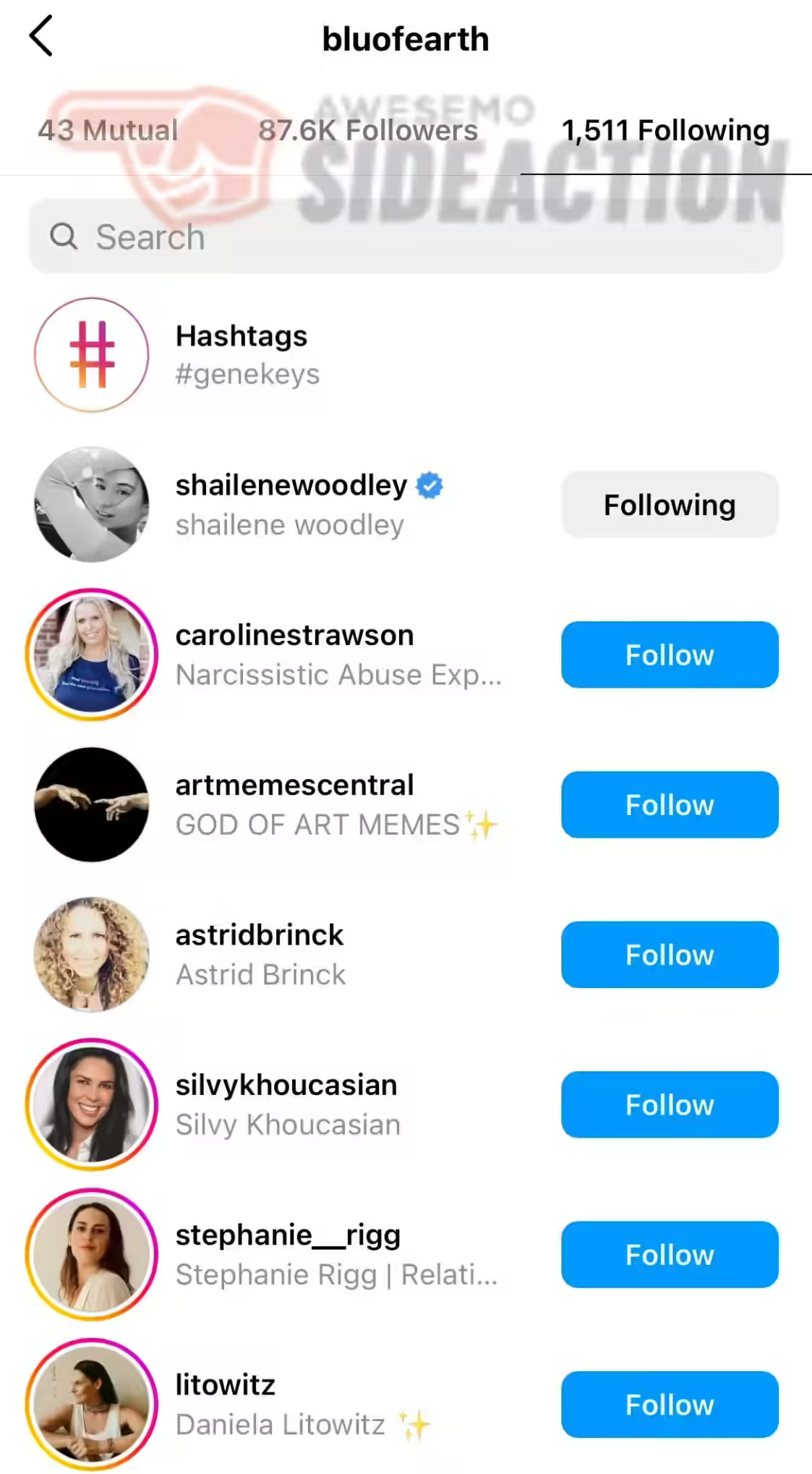
Task: Select the 1,511 Following tab
Action: point(665,130)
